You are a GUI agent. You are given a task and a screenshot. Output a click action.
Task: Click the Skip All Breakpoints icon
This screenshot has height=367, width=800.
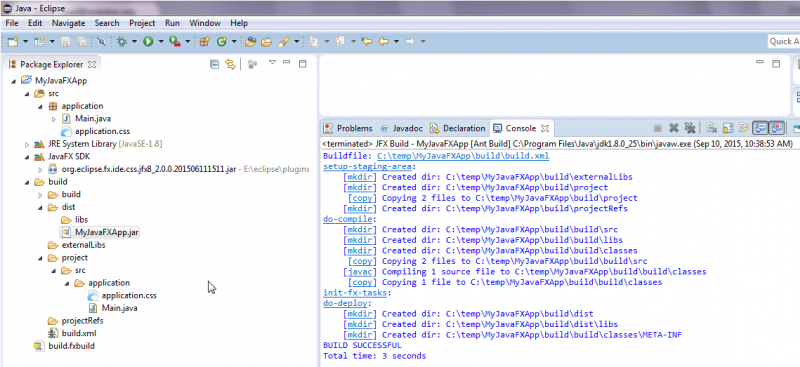coord(101,42)
